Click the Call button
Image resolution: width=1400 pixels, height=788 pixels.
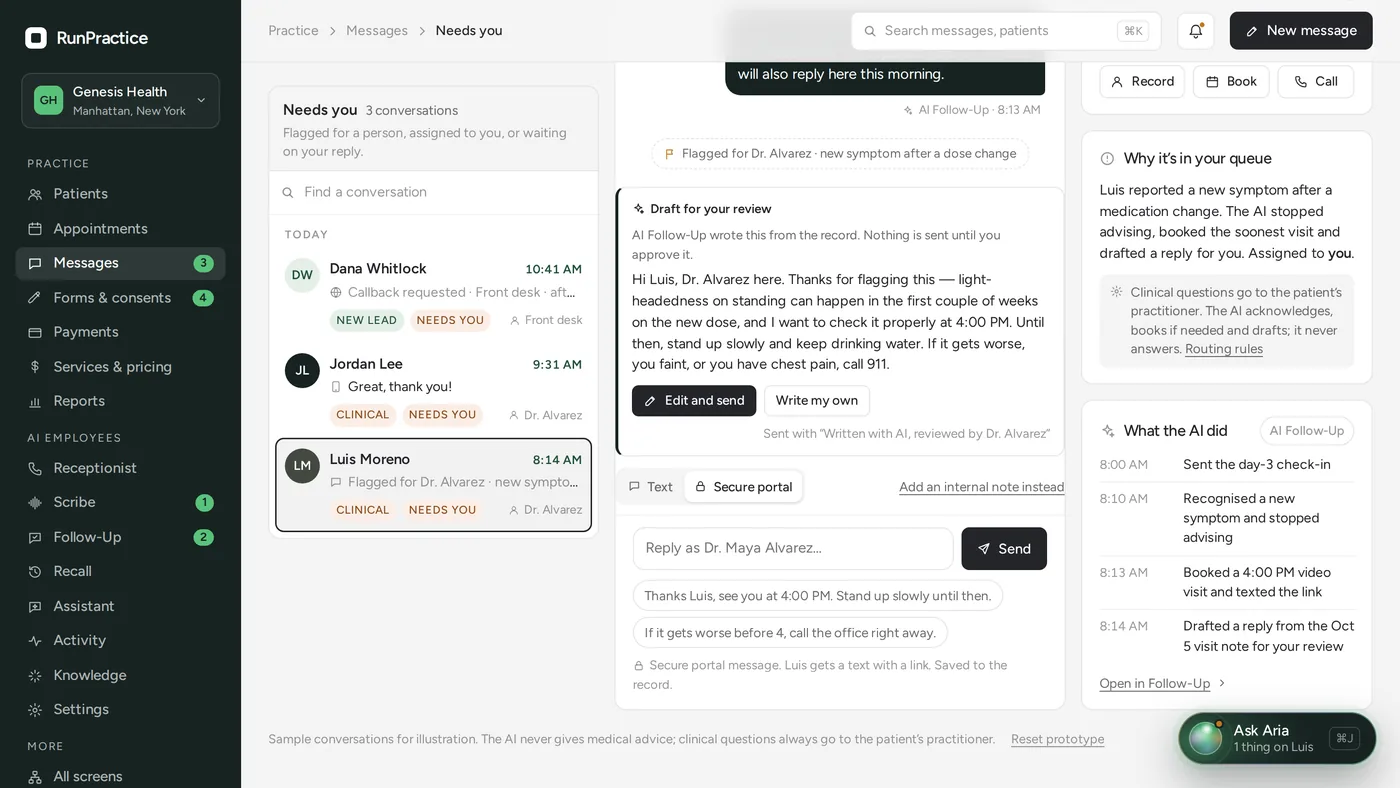click(1316, 82)
